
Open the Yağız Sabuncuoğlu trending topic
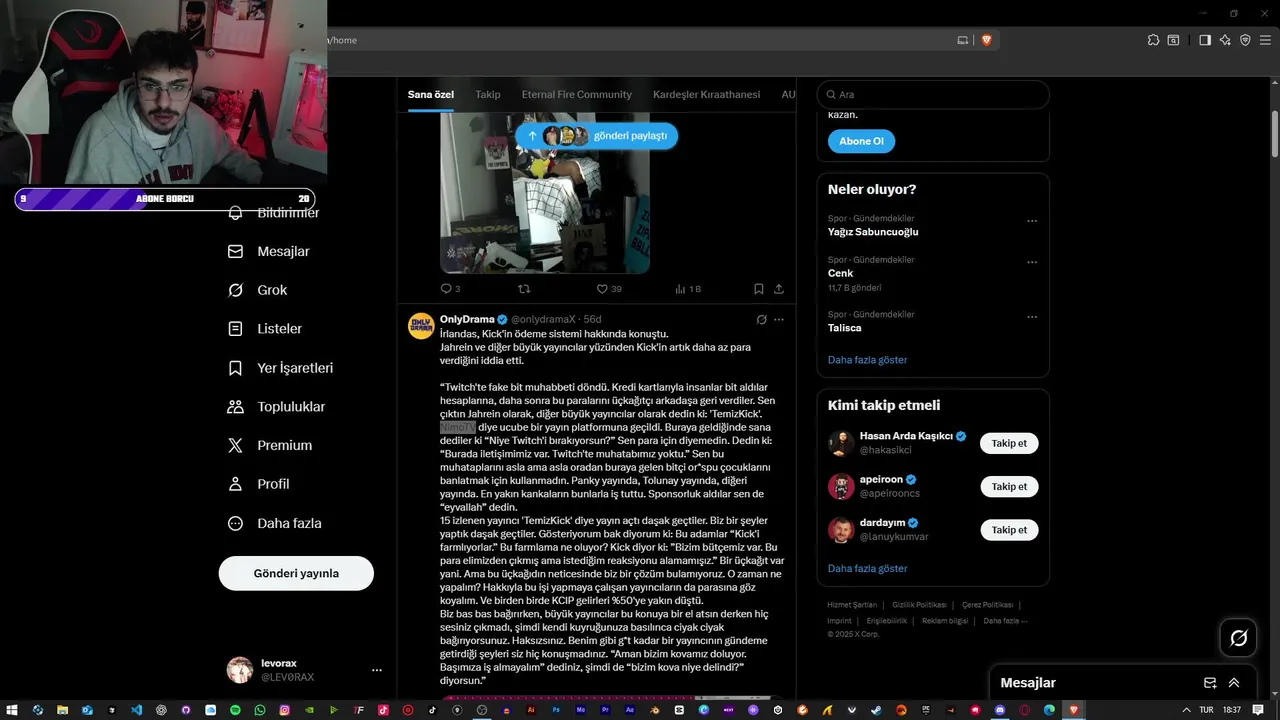[872, 232]
